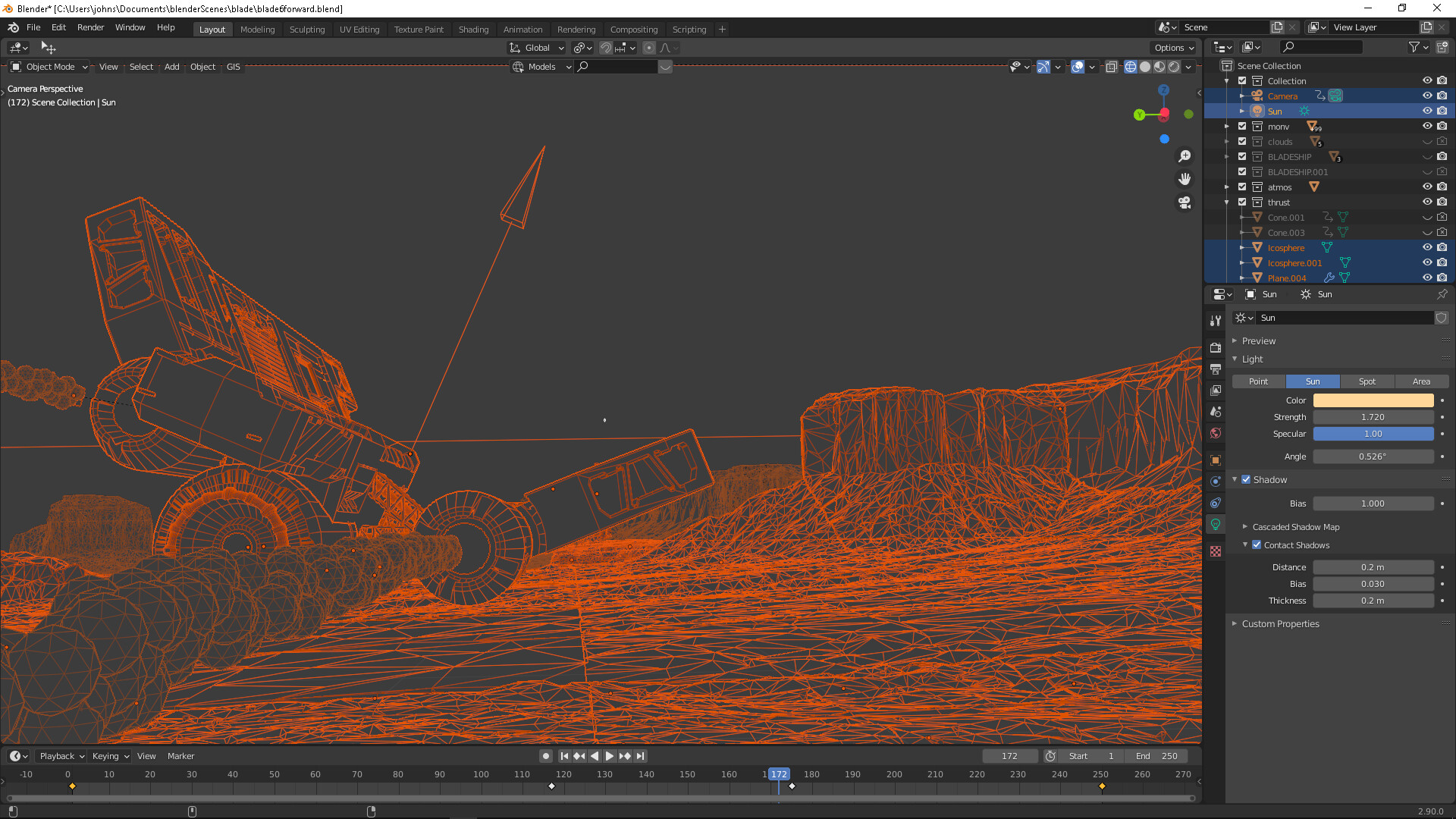Uncheck the Contact Shadows option
This screenshot has height=819, width=1456.
coord(1257,545)
